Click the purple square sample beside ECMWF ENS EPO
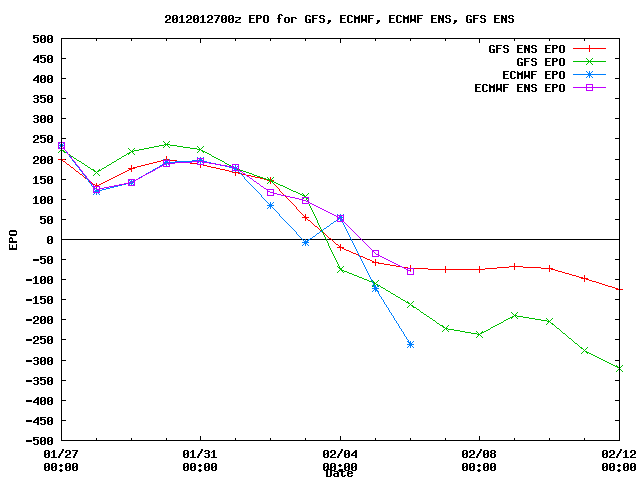The width and height of the screenshot is (640, 480). (x=589, y=88)
